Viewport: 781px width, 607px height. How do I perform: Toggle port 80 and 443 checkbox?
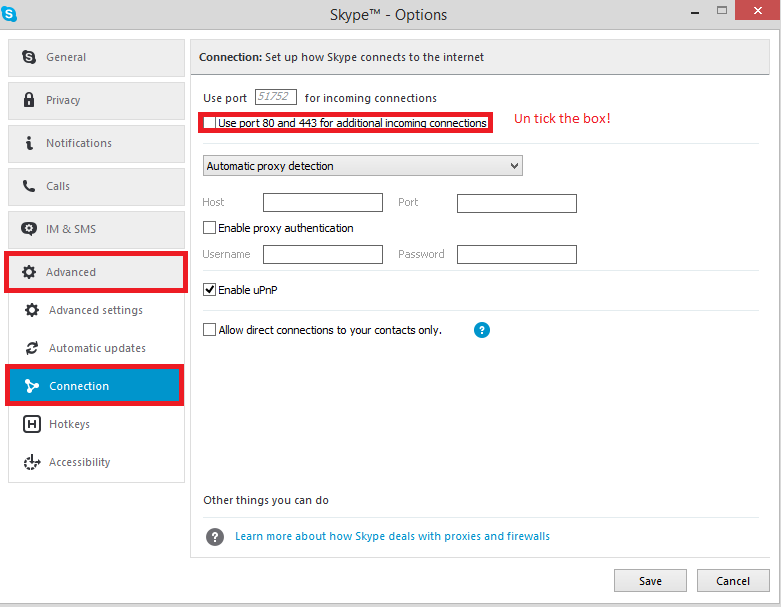click(x=210, y=122)
